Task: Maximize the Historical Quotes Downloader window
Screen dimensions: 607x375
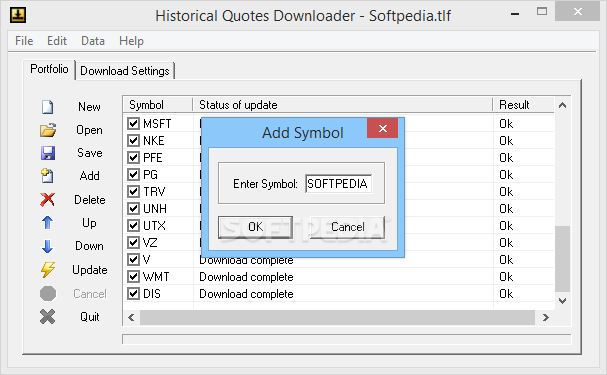Action: click(x=542, y=12)
